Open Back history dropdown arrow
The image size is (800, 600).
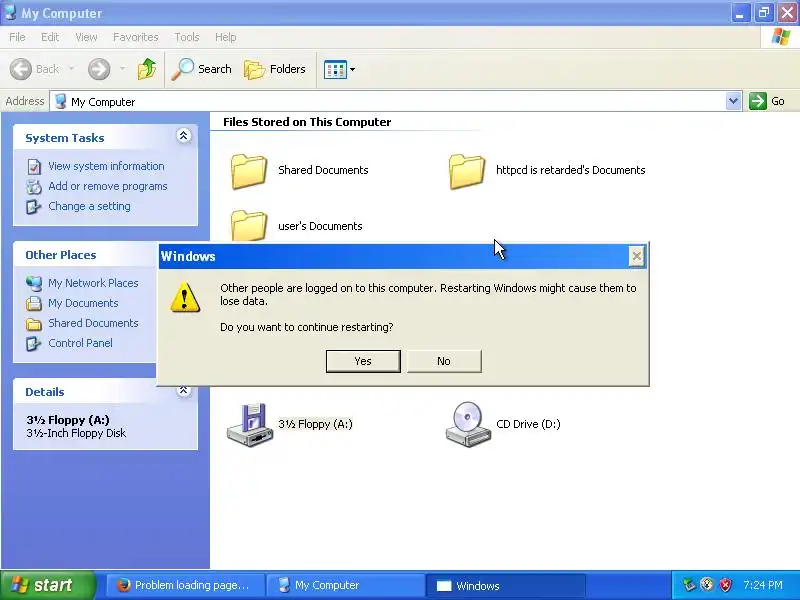71,69
